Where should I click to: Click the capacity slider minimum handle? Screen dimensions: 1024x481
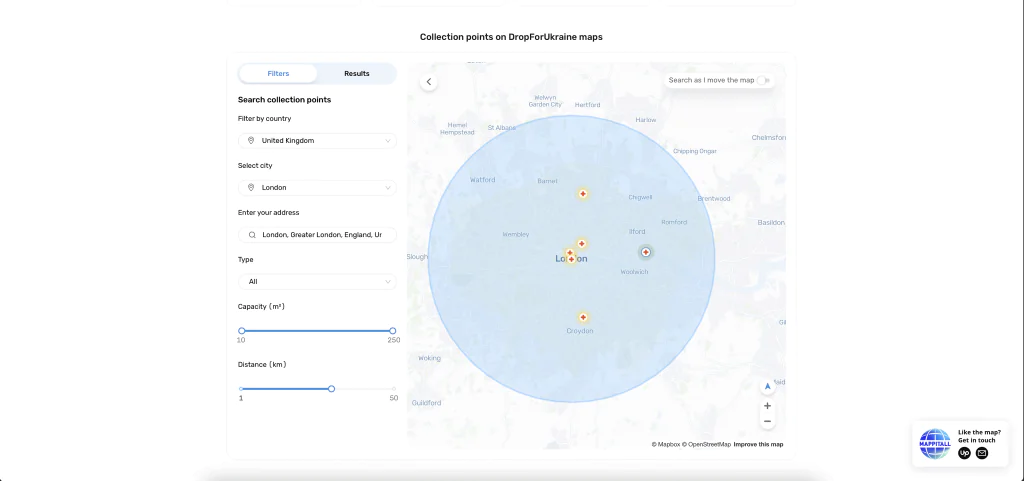[242, 331]
